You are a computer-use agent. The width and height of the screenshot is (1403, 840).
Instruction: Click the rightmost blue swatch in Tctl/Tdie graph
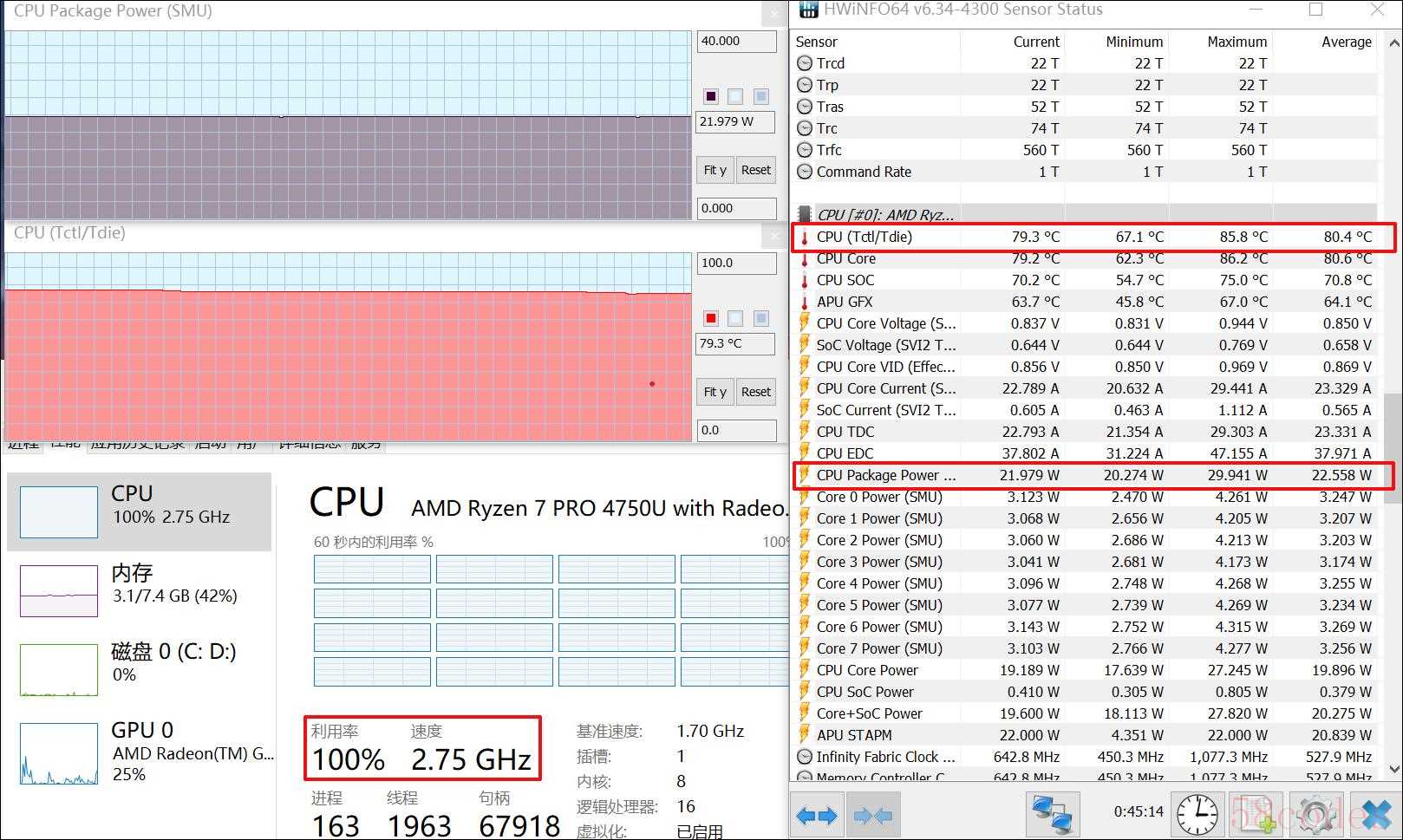[760, 318]
